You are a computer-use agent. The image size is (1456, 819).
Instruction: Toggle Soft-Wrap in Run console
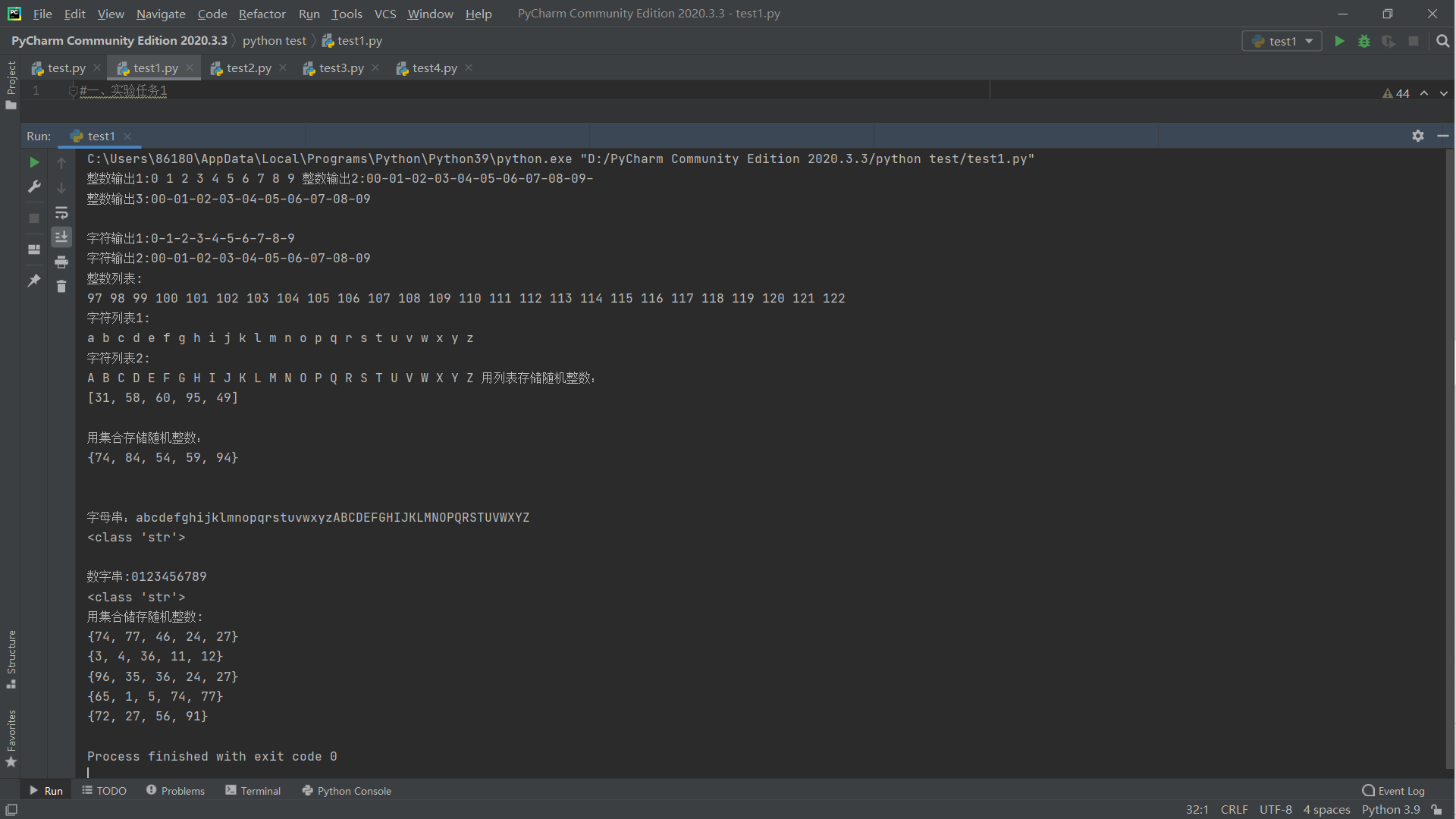click(x=61, y=213)
